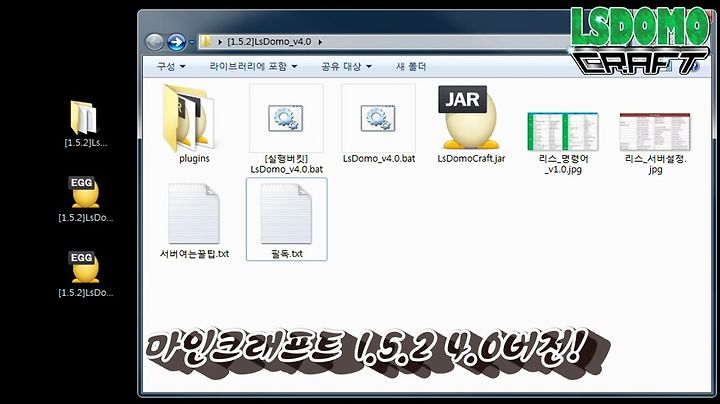Click the LsDomoCraft.jar file name label

tap(471, 159)
